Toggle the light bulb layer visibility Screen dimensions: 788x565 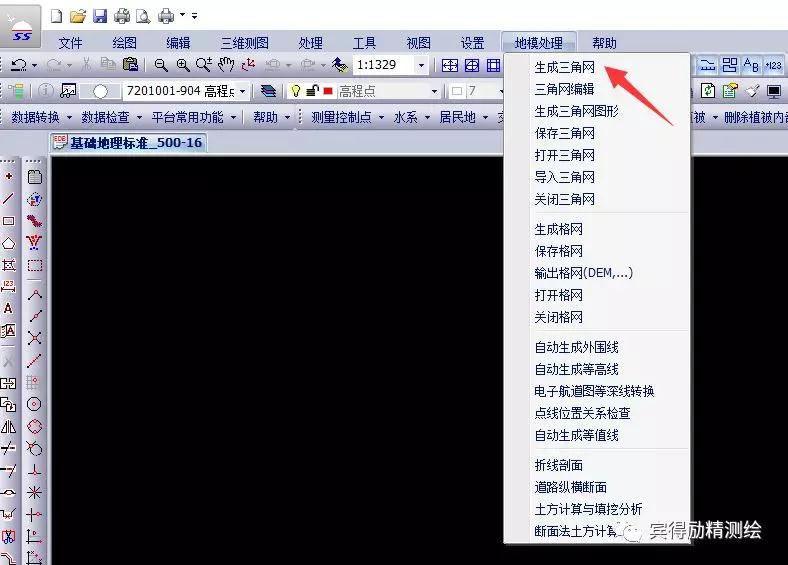coord(296,91)
